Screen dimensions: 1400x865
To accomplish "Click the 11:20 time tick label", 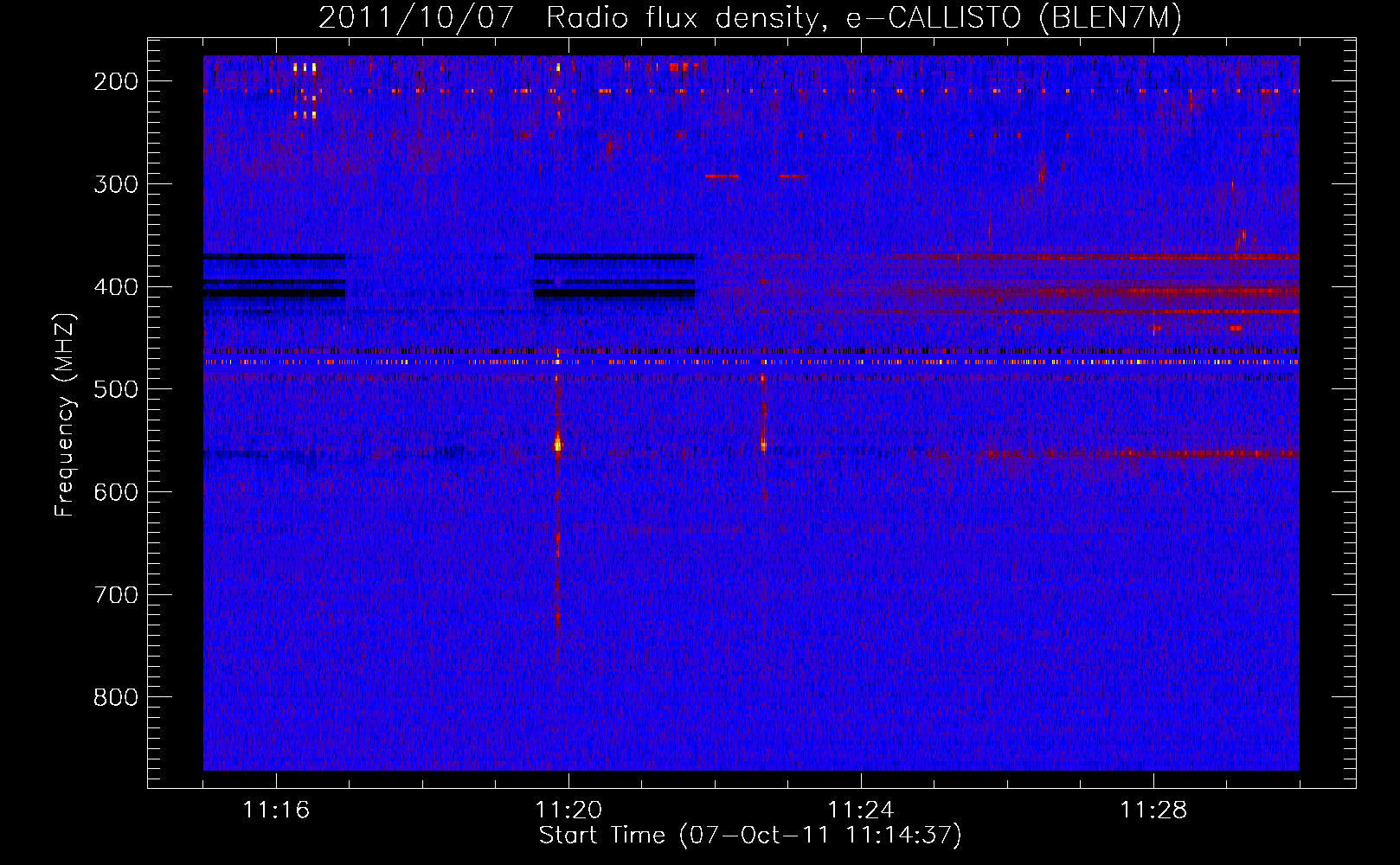I will coord(568,811).
